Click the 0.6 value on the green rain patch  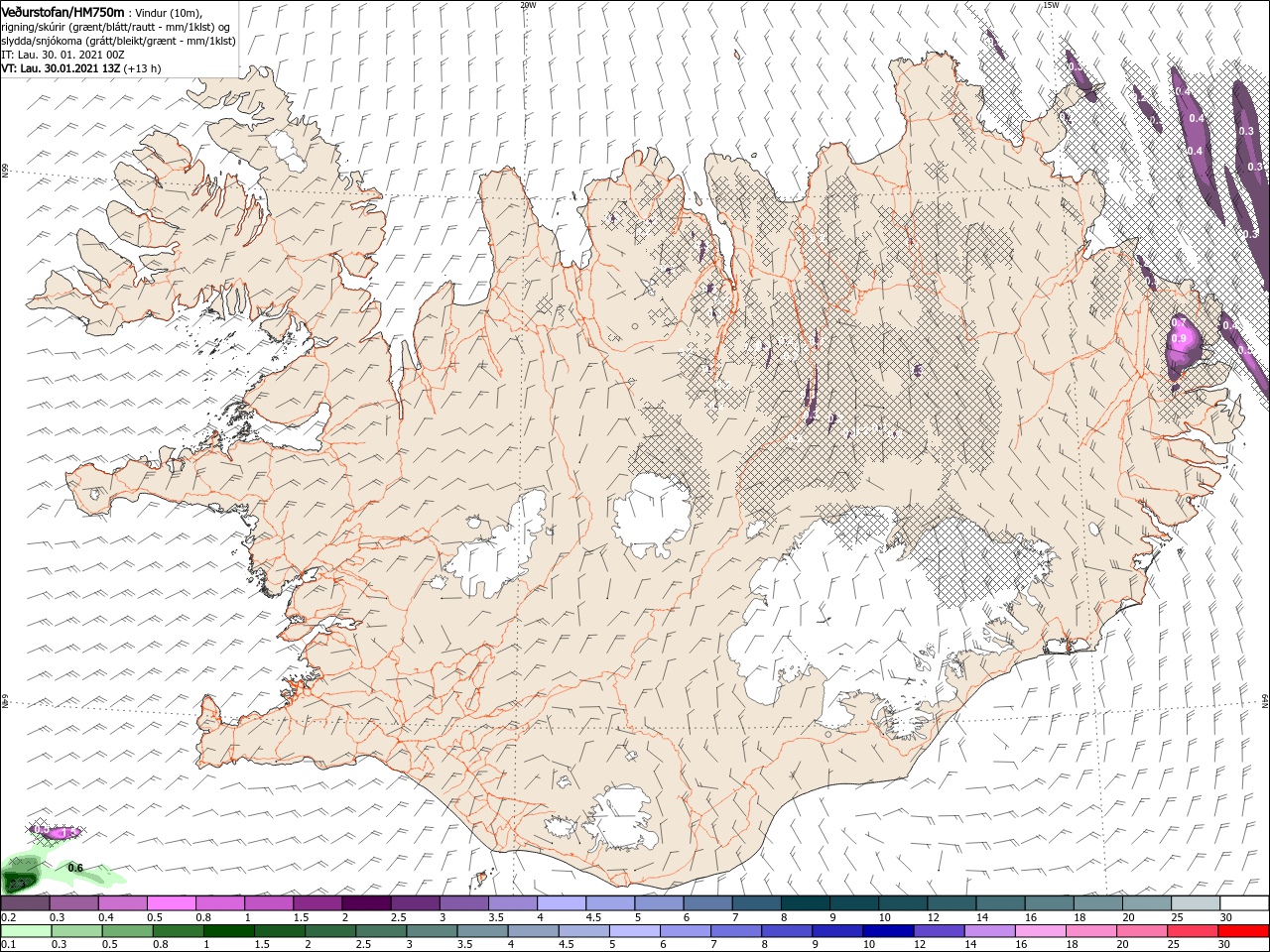tap(75, 868)
